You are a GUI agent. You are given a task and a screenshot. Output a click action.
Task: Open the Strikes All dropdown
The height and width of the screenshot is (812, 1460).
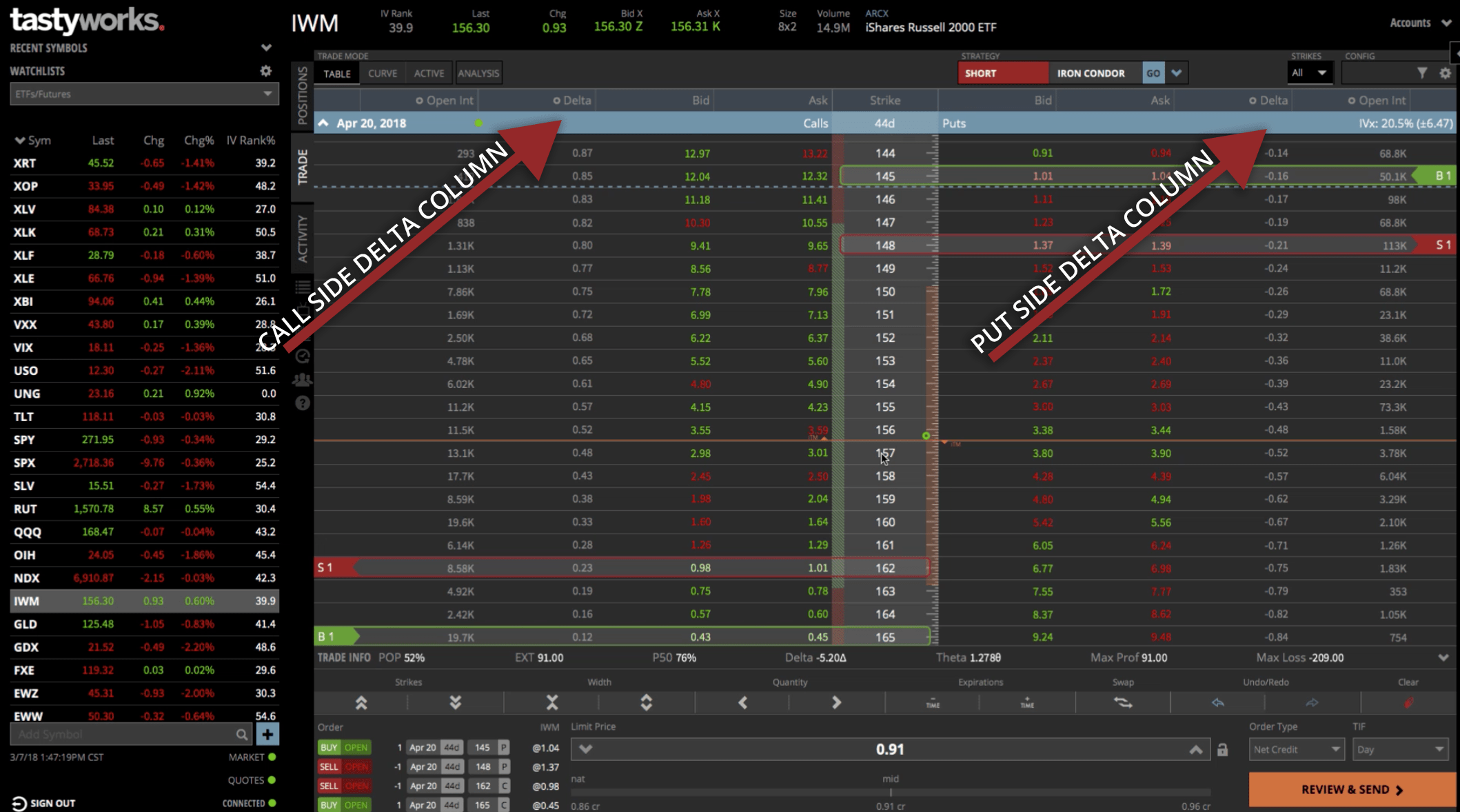pyautogui.click(x=1309, y=73)
